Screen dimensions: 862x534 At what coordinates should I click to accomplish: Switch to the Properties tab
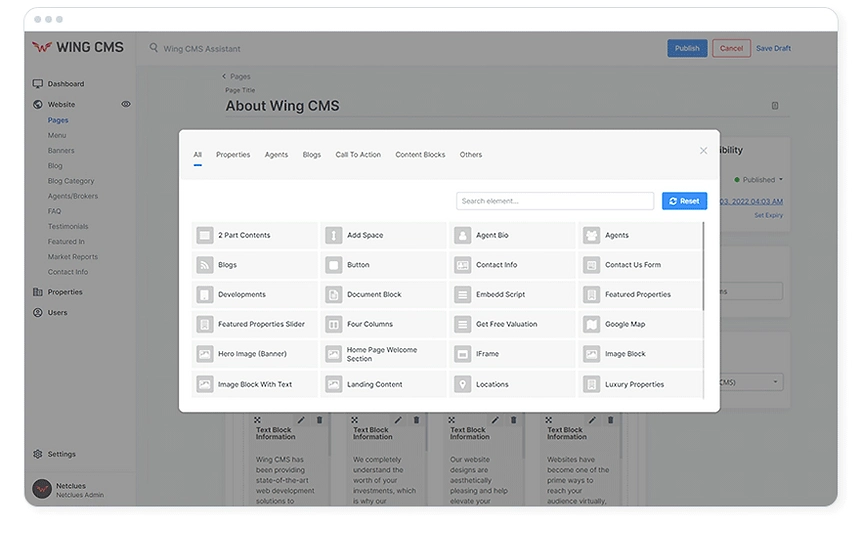233,155
